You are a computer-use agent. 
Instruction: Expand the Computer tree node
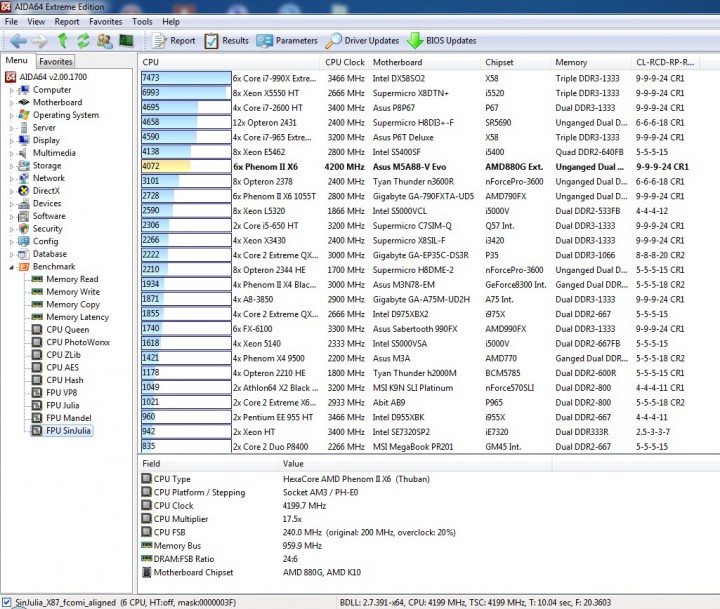pyautogui.click(x=11, y=90)
